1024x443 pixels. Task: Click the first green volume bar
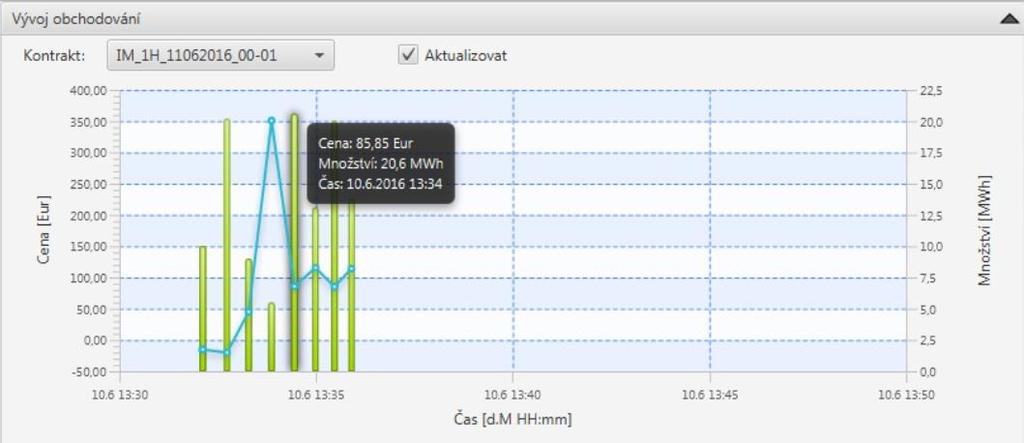click(x=202, y=308)
